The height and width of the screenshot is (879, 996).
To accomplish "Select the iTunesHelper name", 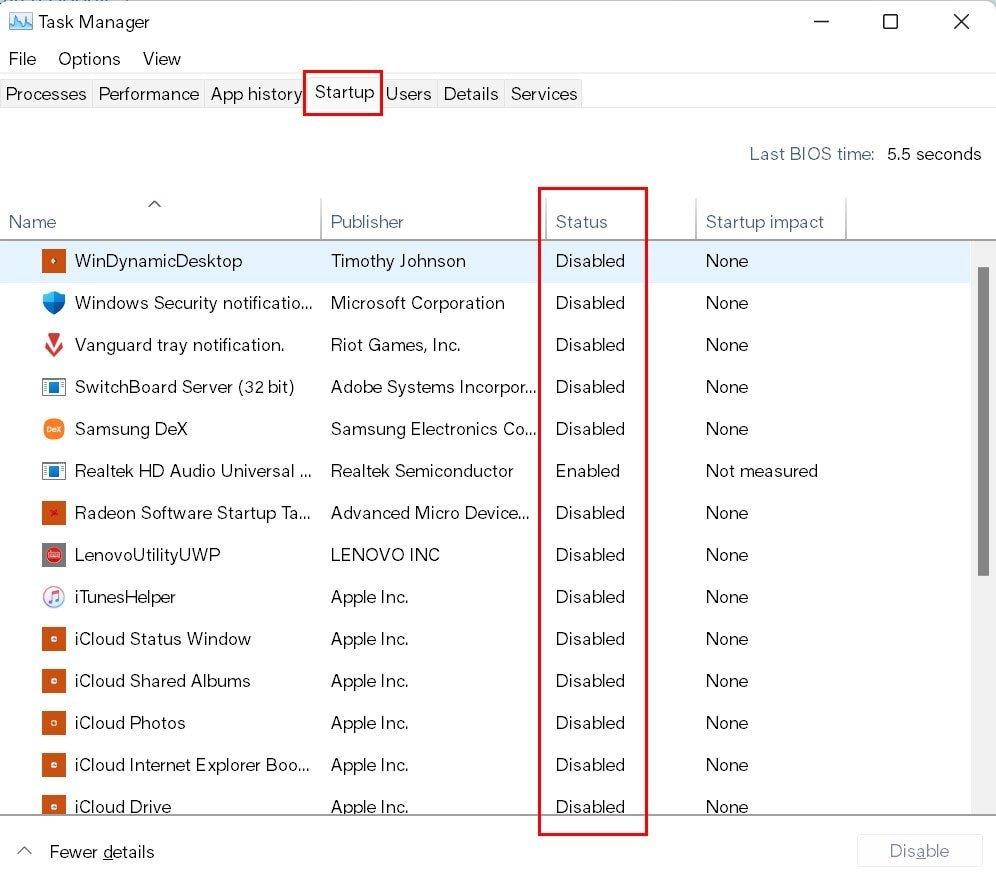I will [124, 597].
